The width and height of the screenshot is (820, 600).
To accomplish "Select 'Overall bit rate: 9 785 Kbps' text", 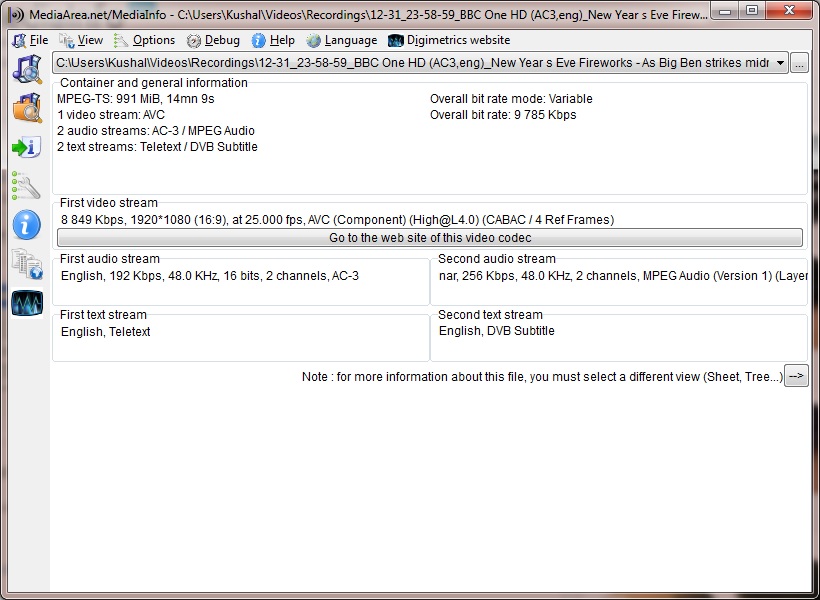I will pyautogui.click(x=503, y=115).
